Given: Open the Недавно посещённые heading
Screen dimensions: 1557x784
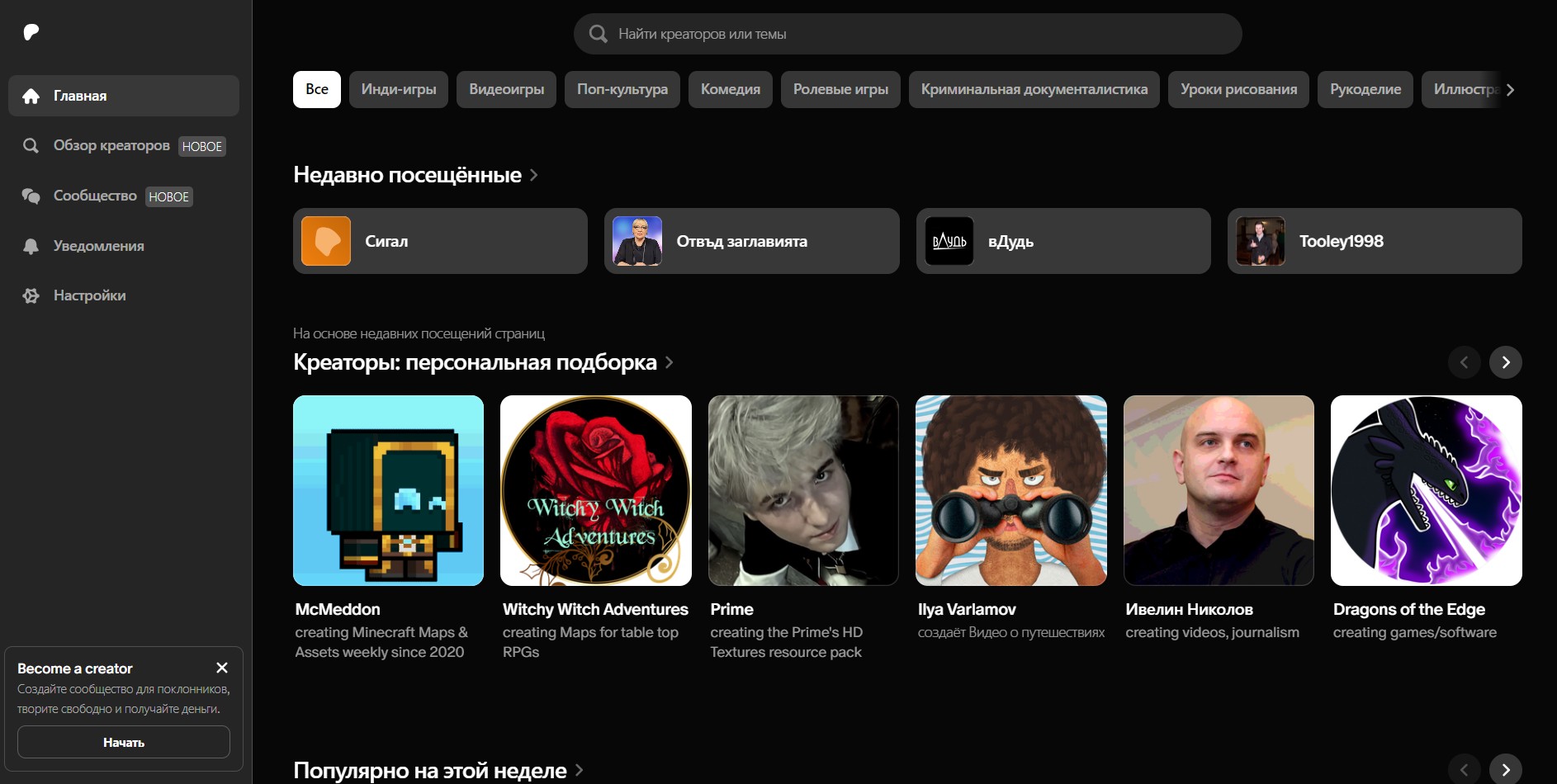Looking at the screenshot, I should (407, 175).
